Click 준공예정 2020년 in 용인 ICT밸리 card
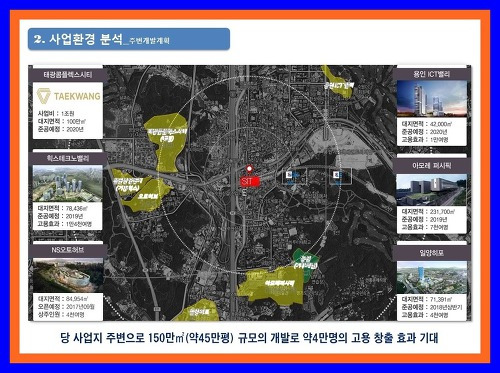Viewport: 500px width, 373px height. click(x=424, y=132)
